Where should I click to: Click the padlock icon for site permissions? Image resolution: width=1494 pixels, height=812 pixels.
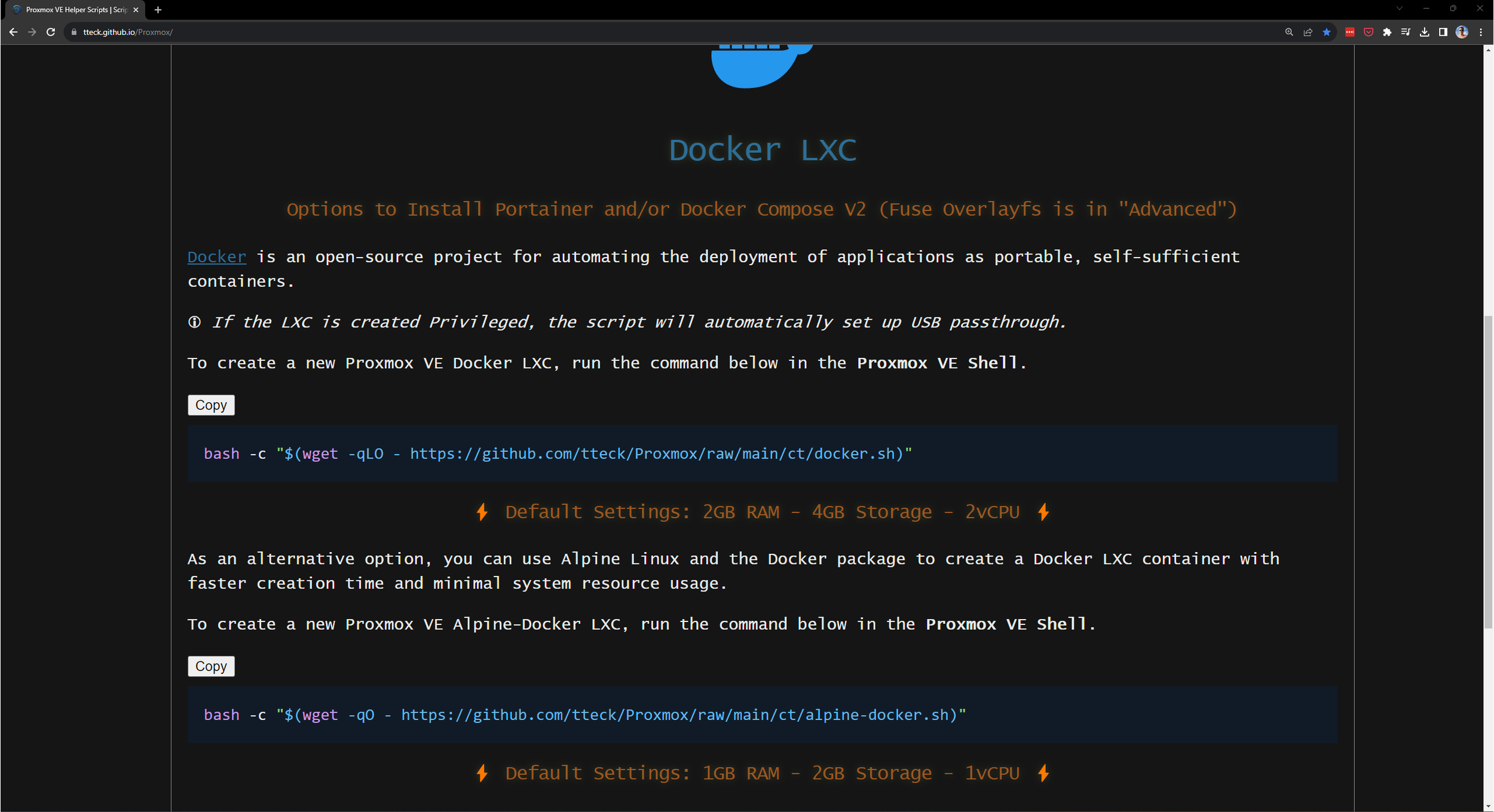point(73,32)
